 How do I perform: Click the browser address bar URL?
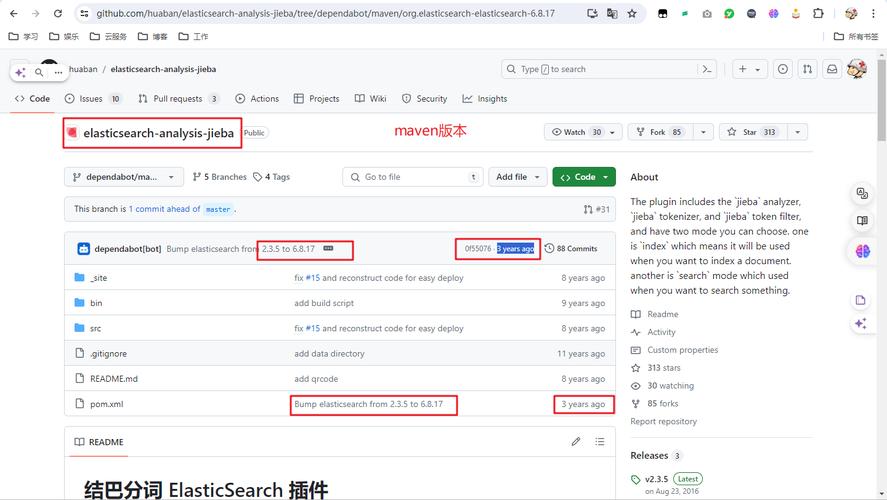[325, 13]
